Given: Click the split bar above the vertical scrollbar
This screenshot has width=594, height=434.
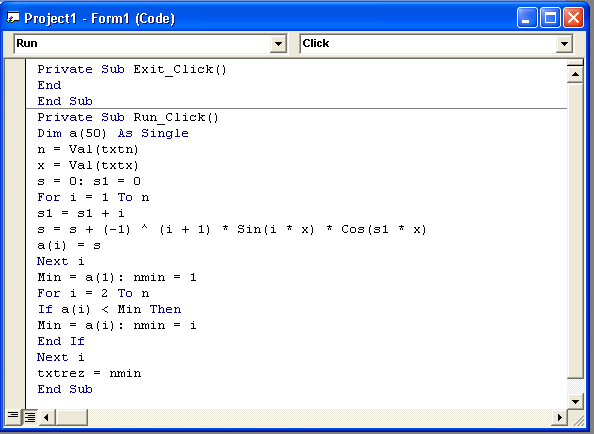Looking at the screenshot, I should point(575,63).
